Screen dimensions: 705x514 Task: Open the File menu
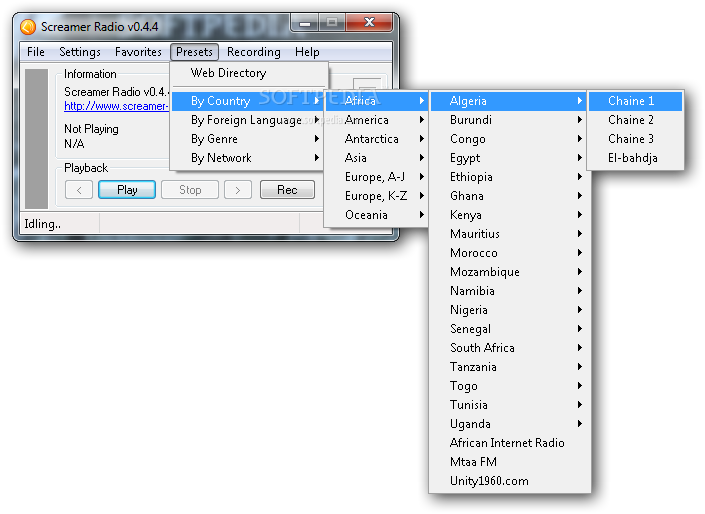pyautogui.click(x=36, y=52)
